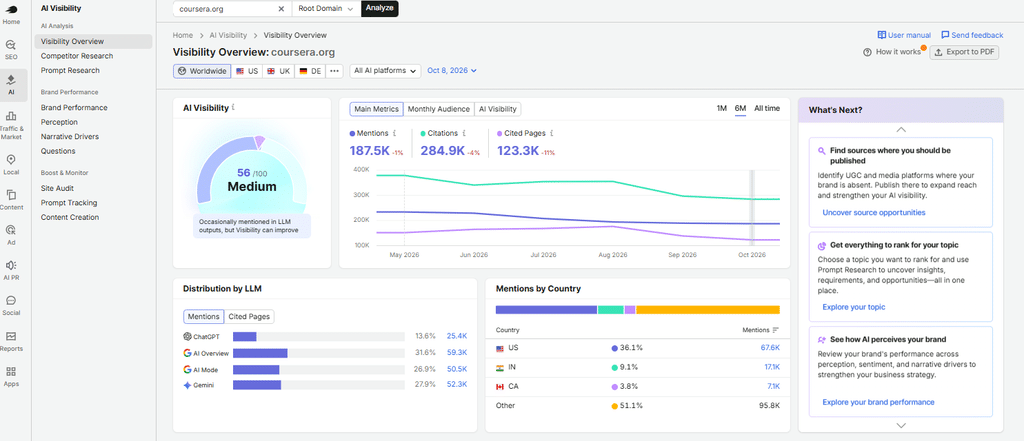
Task: Open the Reports sidebar section
Action: (x=11, y=341)
